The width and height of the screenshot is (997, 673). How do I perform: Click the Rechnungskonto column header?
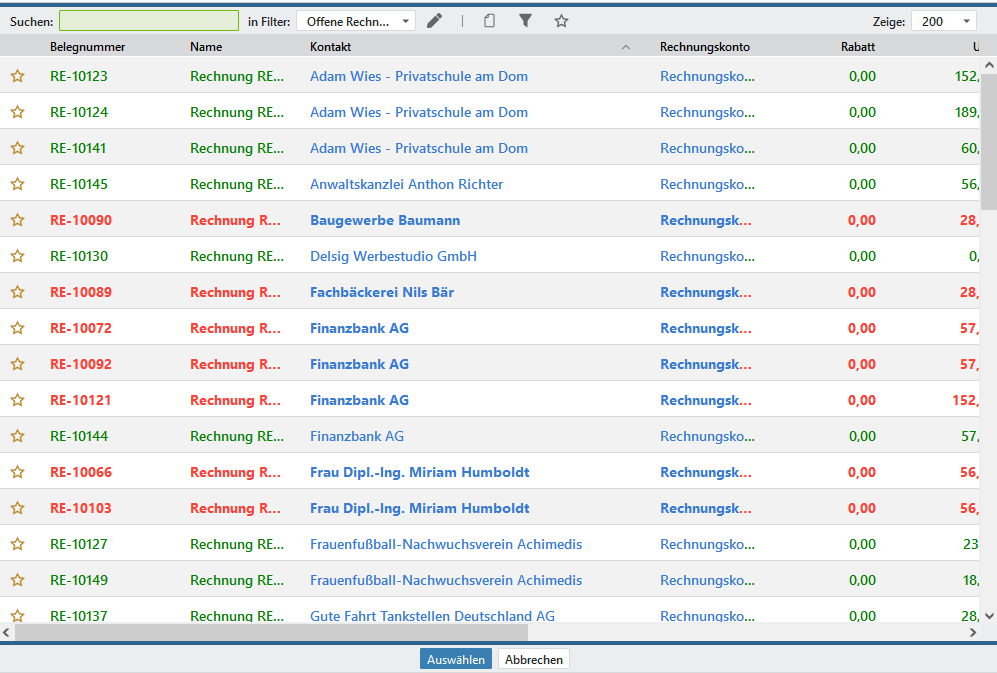coord(704,47)
